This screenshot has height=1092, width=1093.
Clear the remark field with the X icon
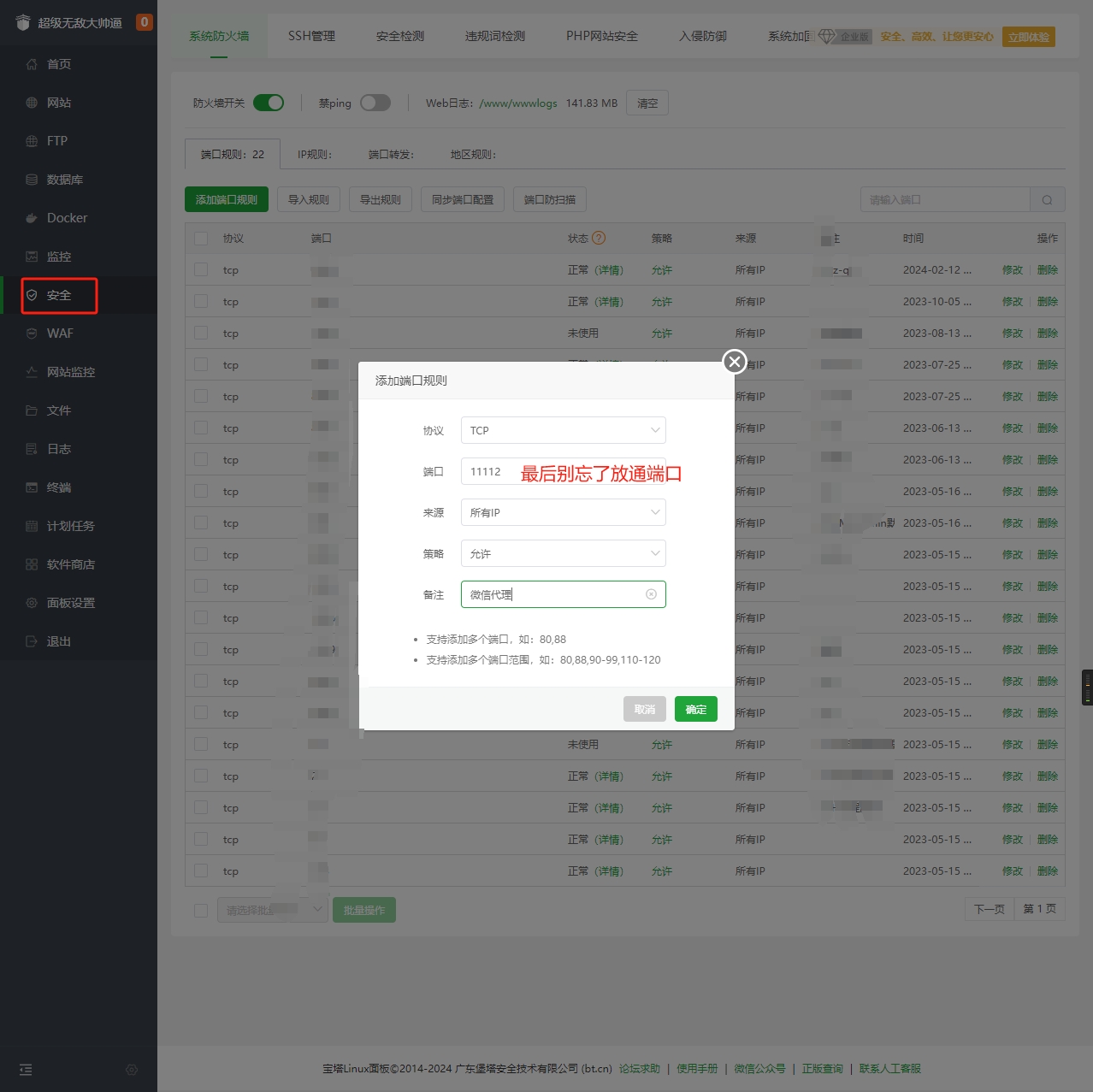[x=651, y=594]
